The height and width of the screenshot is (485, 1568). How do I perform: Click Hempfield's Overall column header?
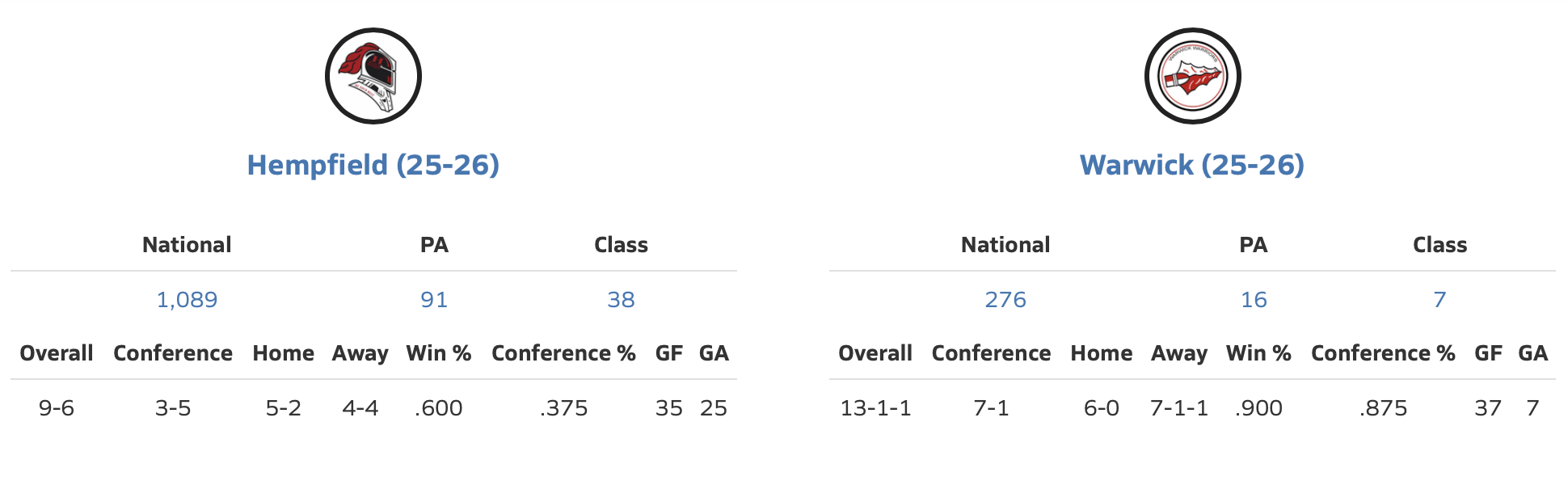click(x=57, y=353)
